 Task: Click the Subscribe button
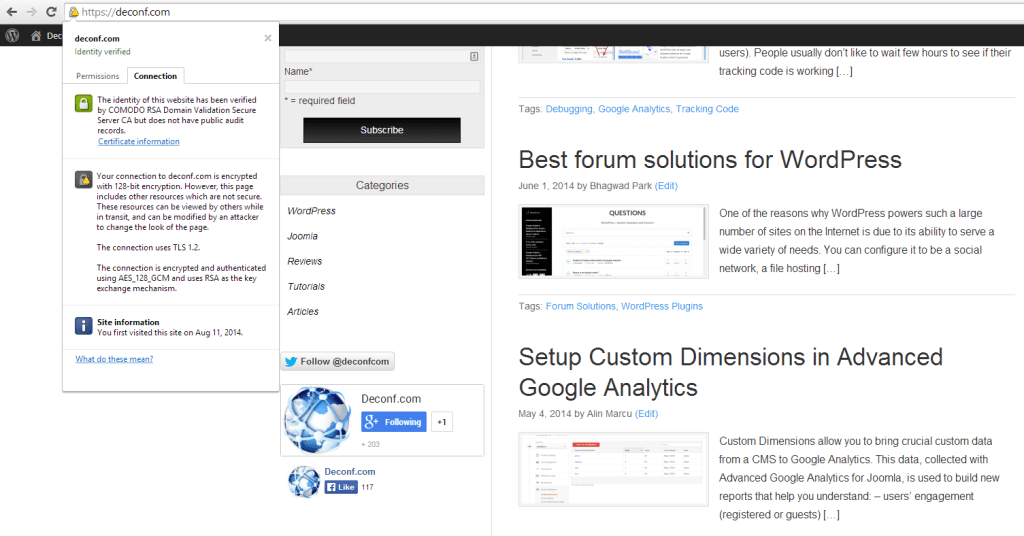click(x=381, y=130)
